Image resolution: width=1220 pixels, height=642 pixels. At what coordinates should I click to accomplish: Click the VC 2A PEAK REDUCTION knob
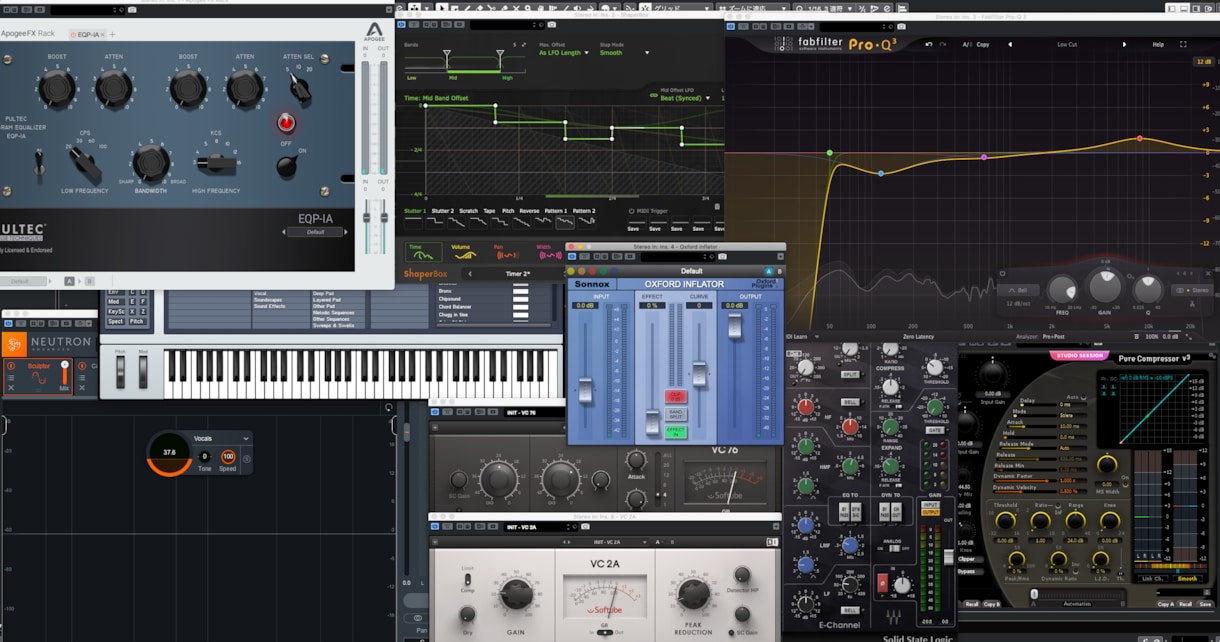(x=693, y=594)
